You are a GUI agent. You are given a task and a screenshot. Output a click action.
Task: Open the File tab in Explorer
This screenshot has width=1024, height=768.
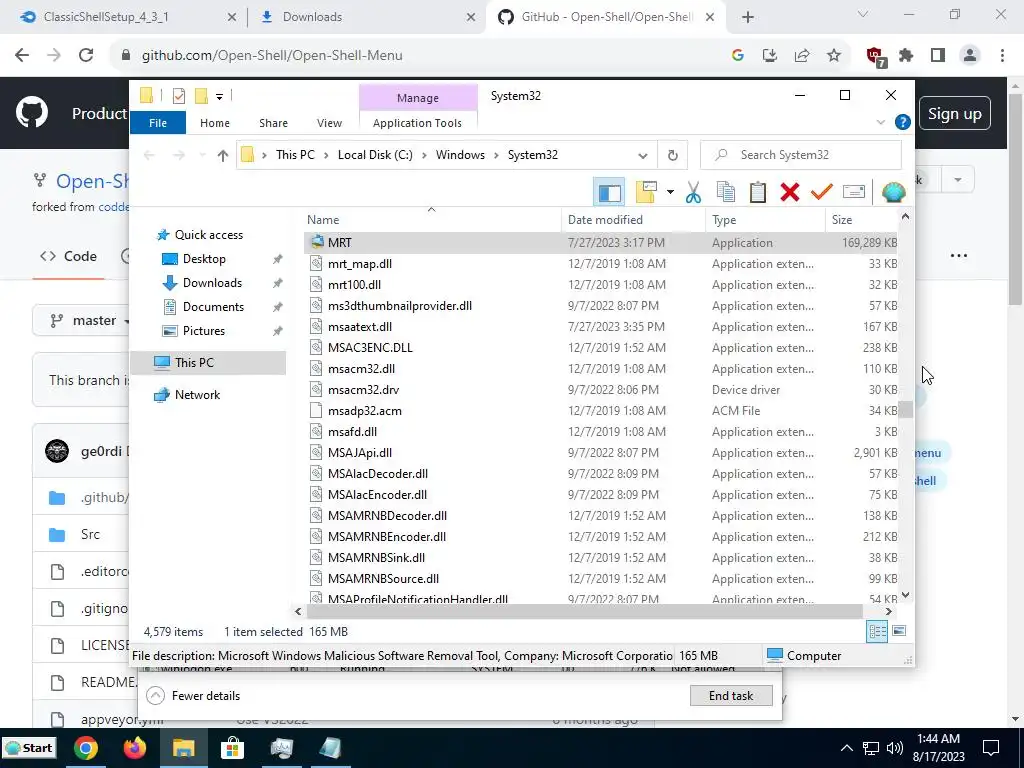[158, 123]
